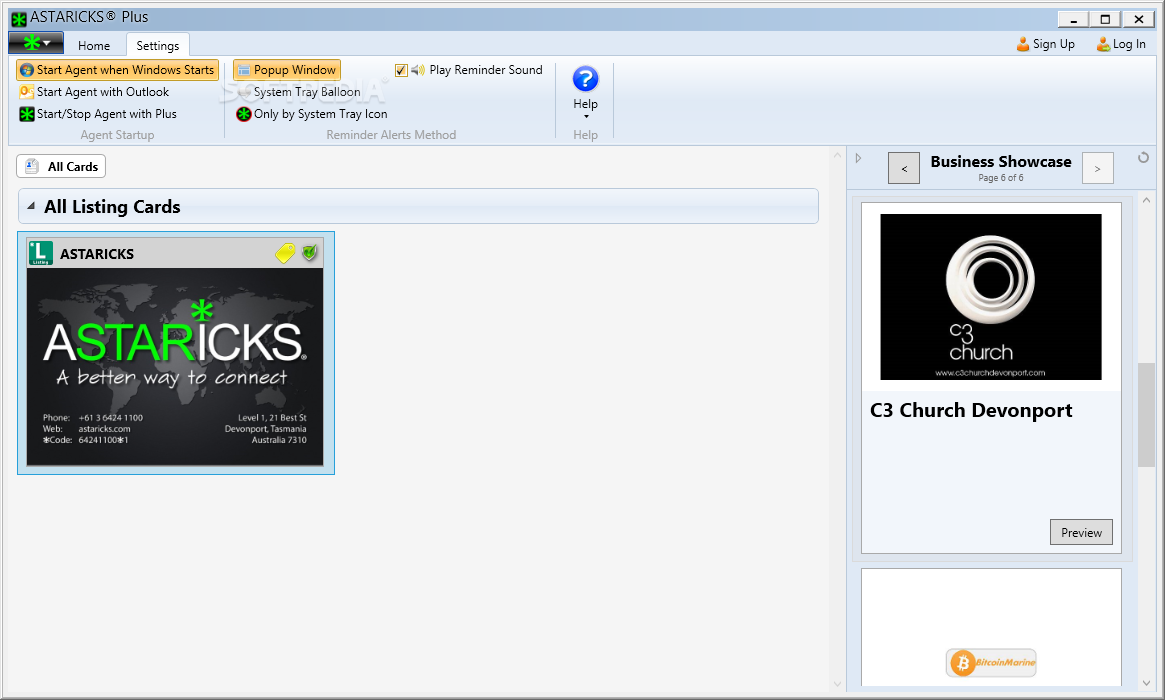The image size is (1165, 700).
Task: Open the BitcoinMarine showcase logo
Action: (990, 662)
